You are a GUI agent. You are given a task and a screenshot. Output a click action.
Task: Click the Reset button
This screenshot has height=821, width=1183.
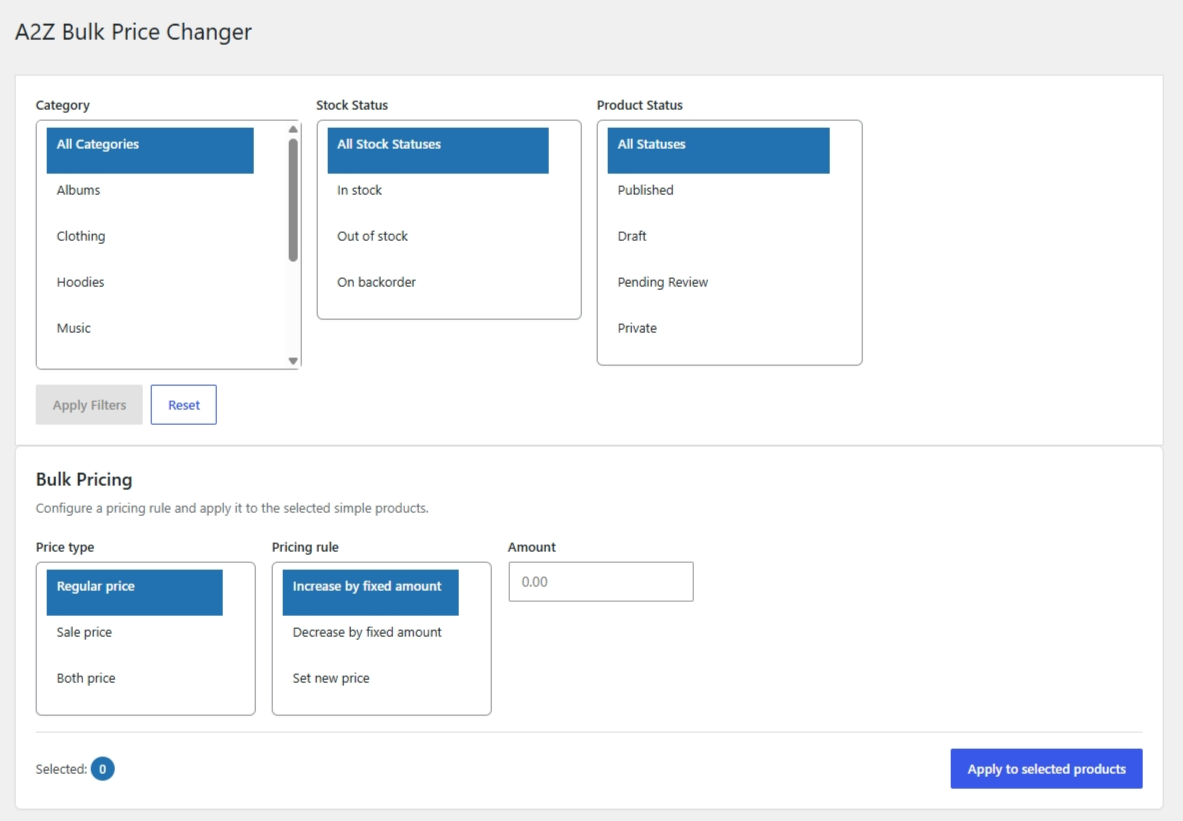tap(183, 404)
